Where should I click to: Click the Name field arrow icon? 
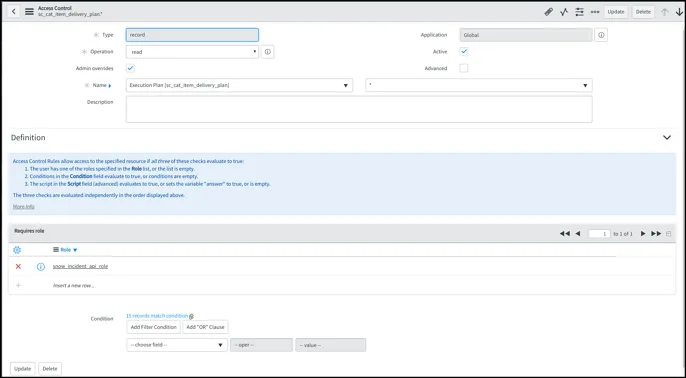[x=110, y=86]
